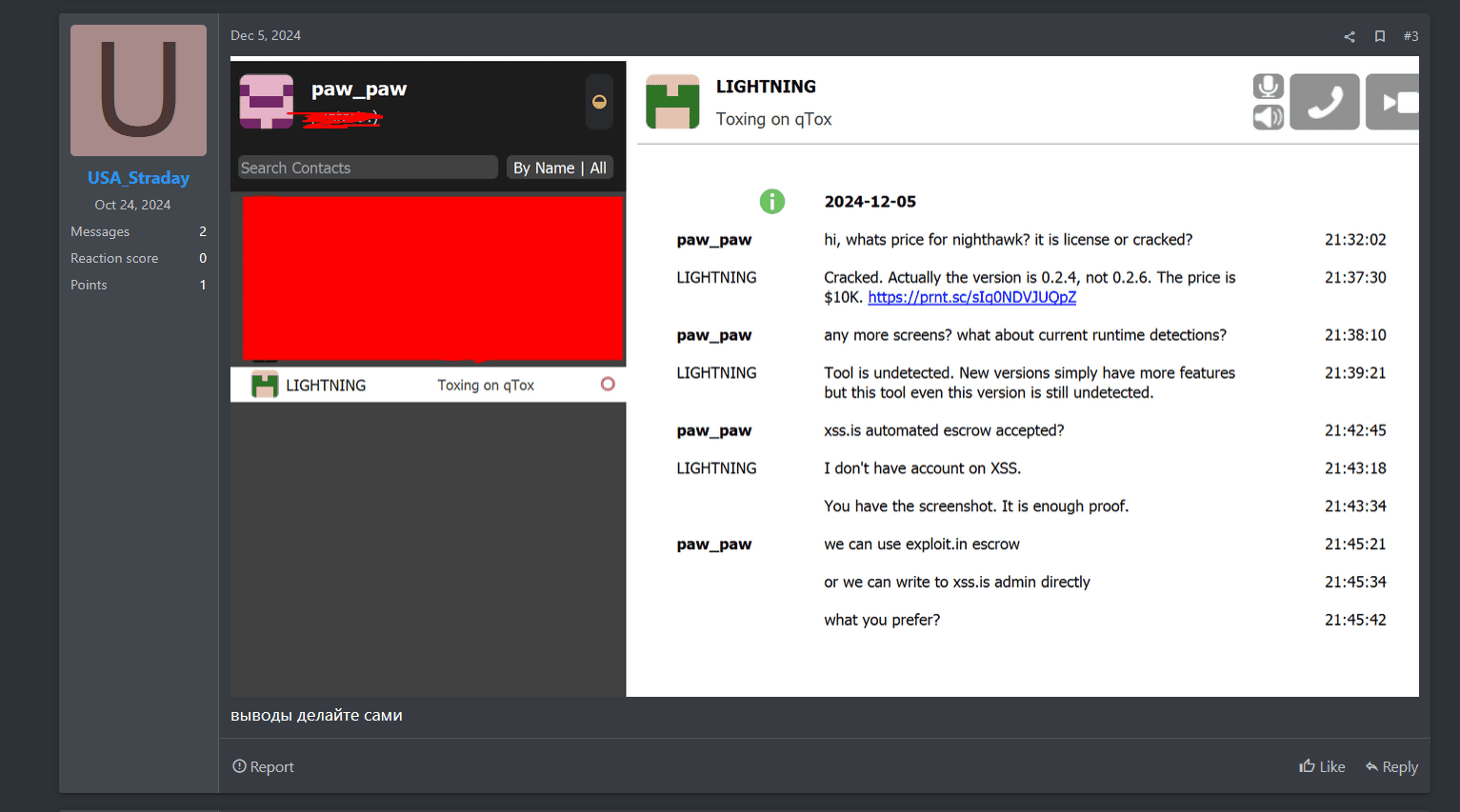Viewport: 1460px width, 812px height.
Task: Click message 'You have the screenshot. It is enough proof.'
Action: pyautogui.click(x=976, y=506)
